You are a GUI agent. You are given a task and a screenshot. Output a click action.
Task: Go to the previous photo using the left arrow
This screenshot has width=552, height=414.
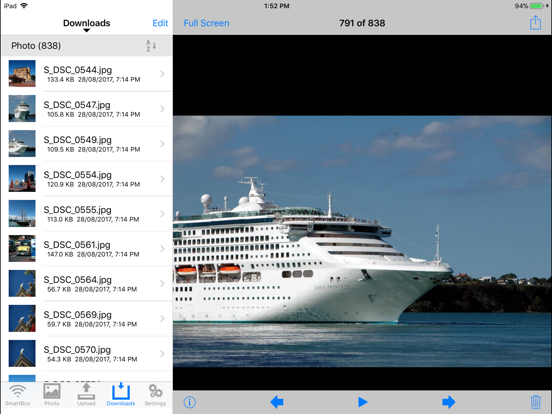point(277,402)
